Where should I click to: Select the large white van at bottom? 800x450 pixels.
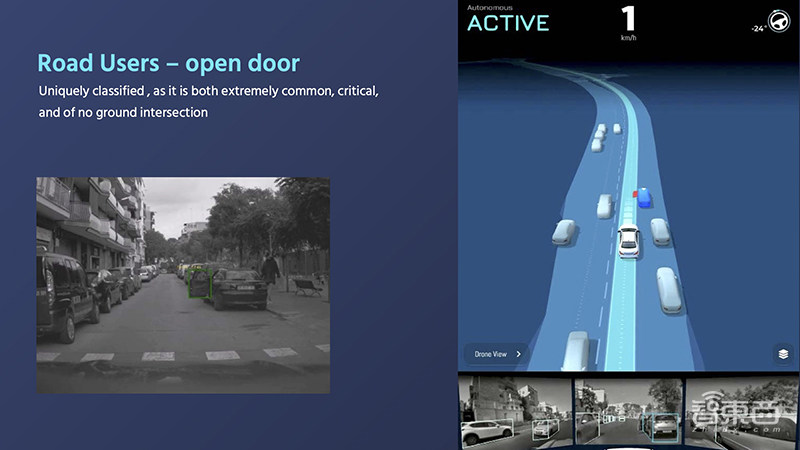click(577, 352)
